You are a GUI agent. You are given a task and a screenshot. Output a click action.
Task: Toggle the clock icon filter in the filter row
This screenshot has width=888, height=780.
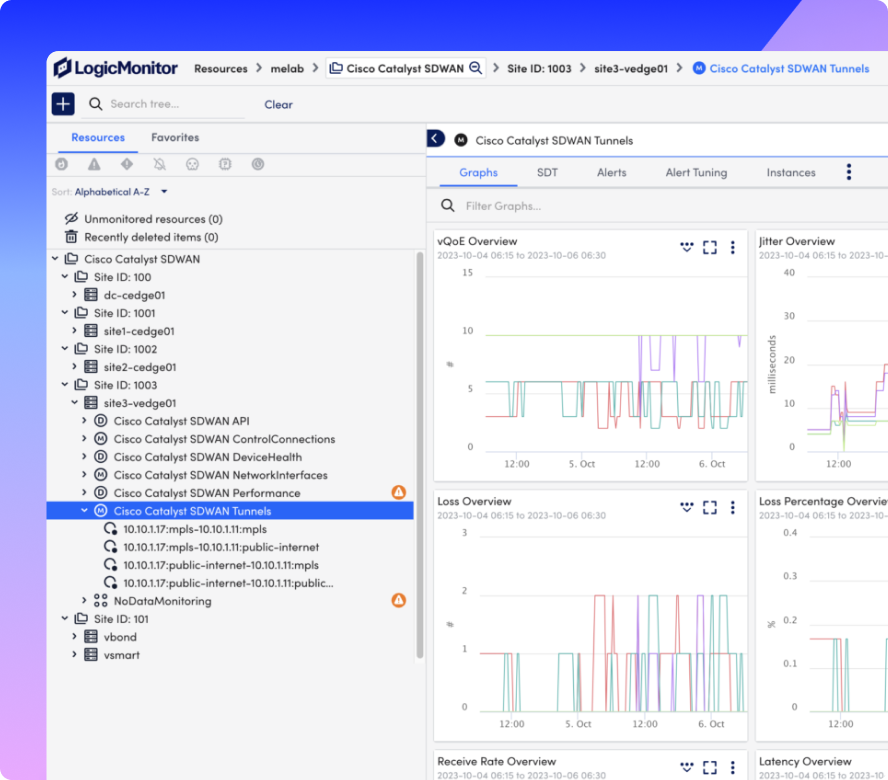pyautogui.click(x=258, y=164)
